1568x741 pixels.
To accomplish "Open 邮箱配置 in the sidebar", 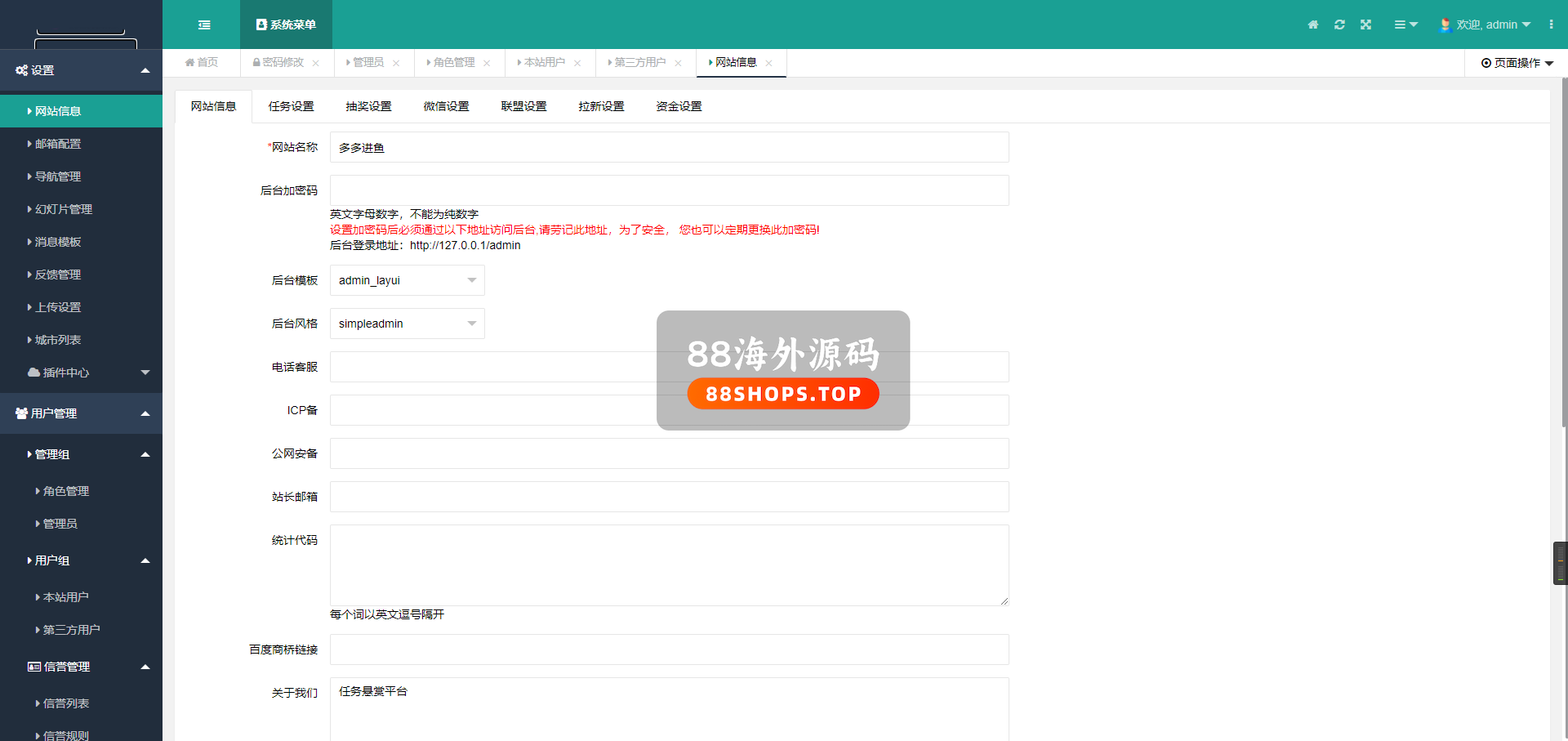I will coord(58,144).
